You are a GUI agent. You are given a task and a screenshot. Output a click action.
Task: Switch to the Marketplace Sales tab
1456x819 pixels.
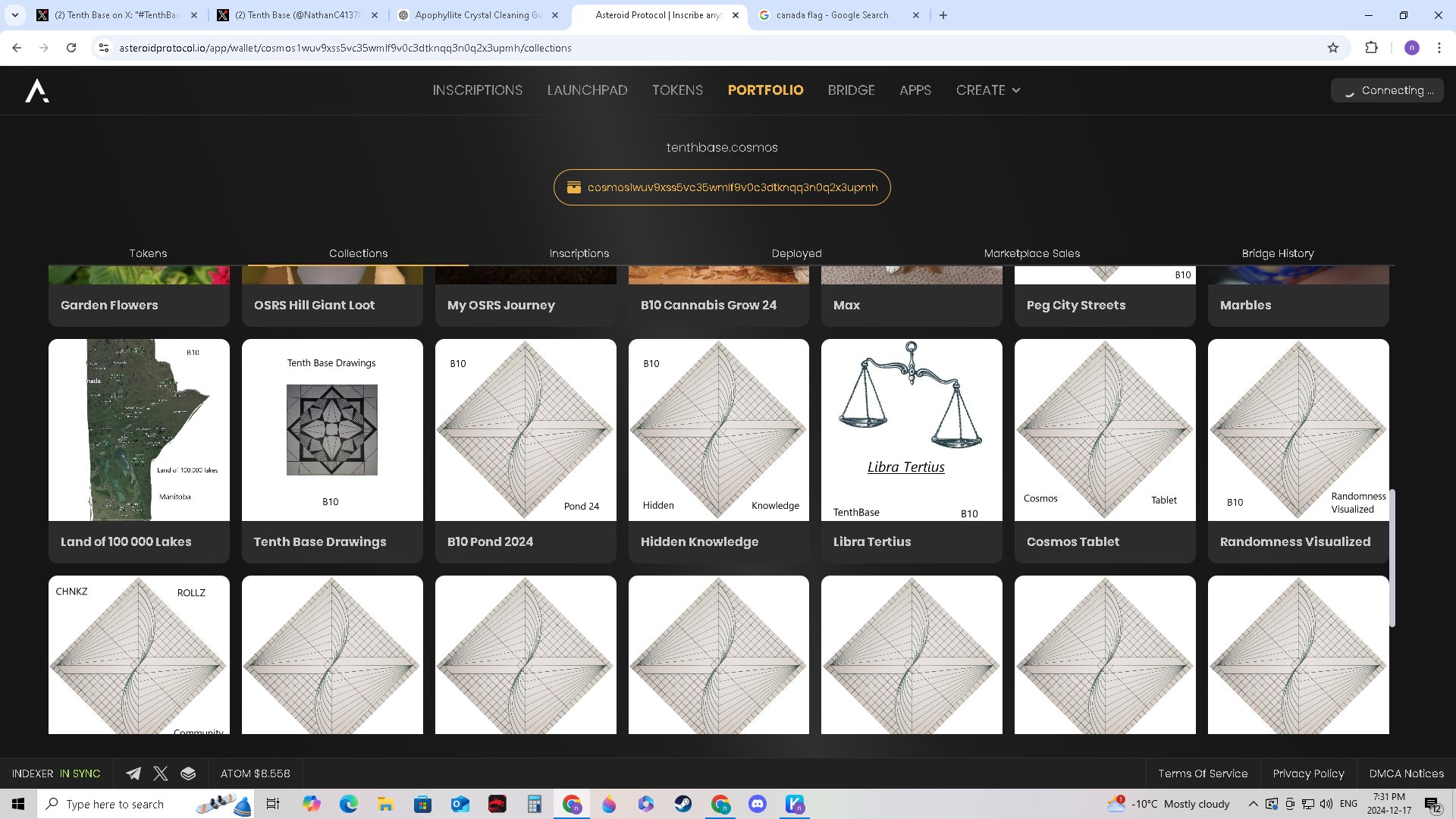tap(1031, 253)
